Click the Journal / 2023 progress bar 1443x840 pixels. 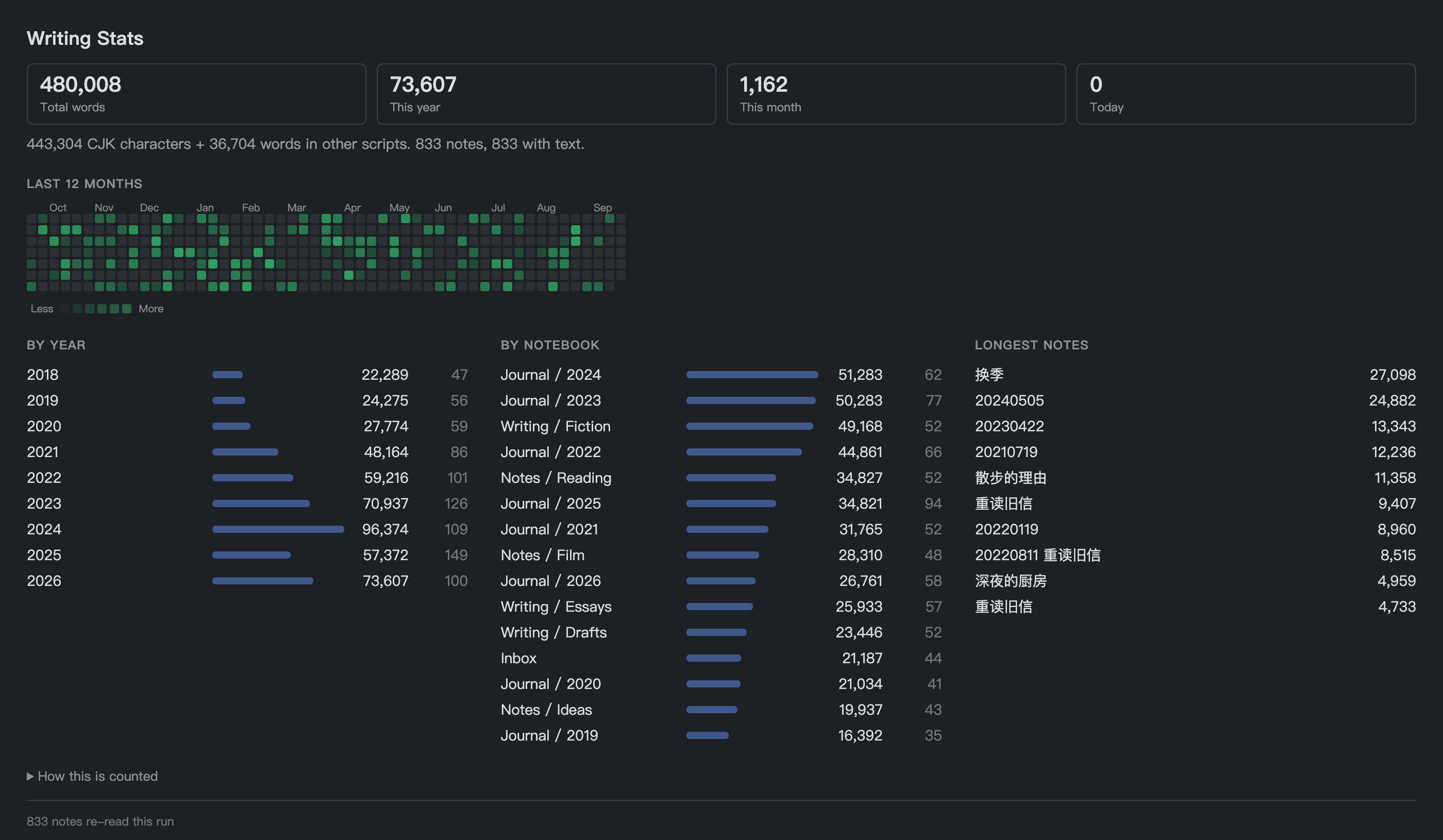[751, 400]
